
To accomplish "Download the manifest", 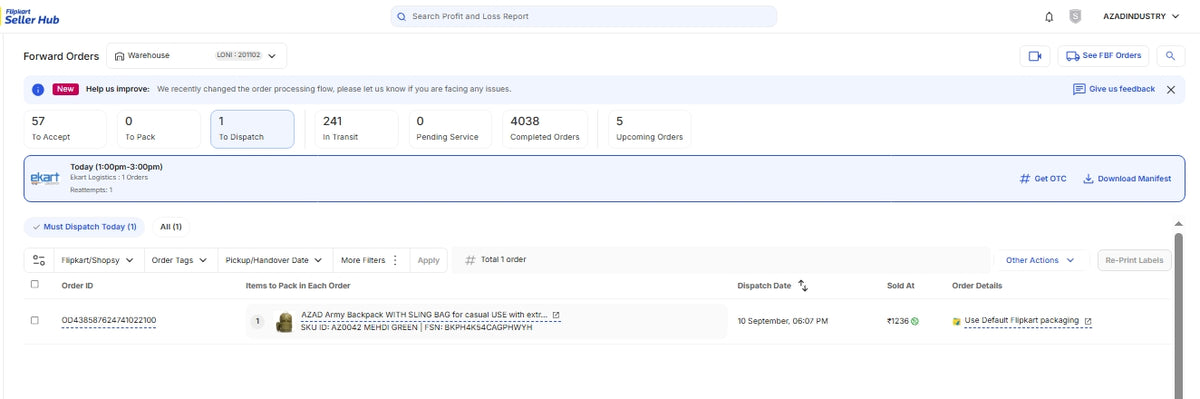I will (1127, 178).
